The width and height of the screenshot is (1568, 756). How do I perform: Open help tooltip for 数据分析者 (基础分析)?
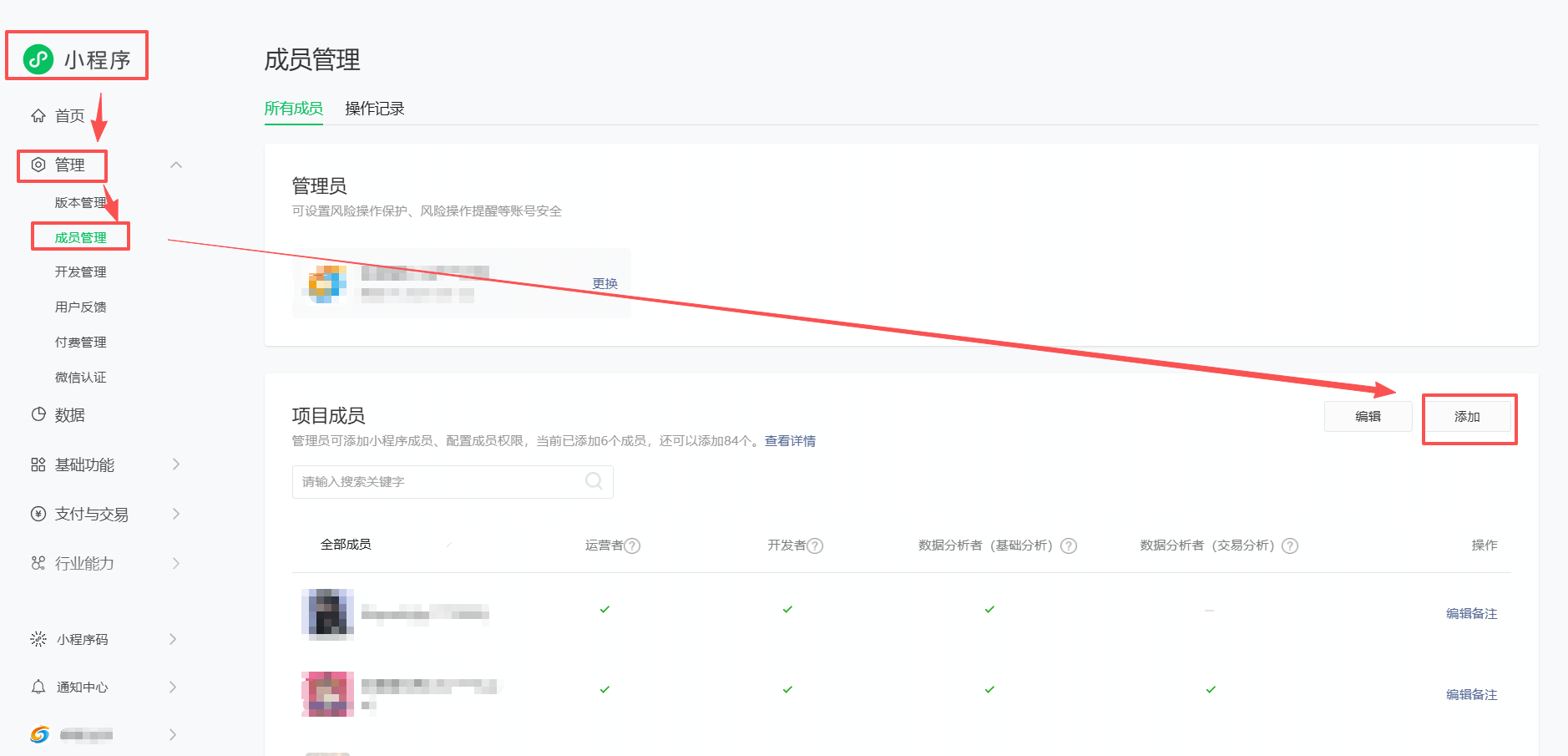tap(1069, 545)
